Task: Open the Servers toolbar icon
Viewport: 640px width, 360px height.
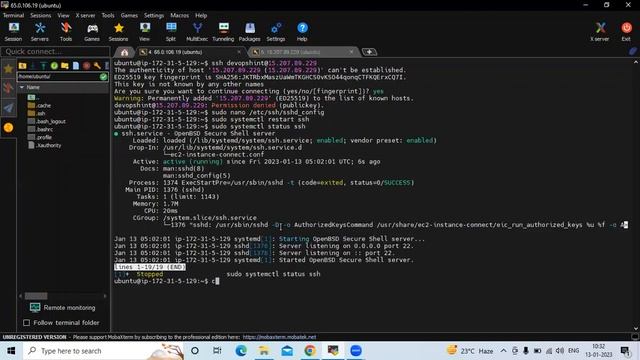Action: (x=40, y=31)
